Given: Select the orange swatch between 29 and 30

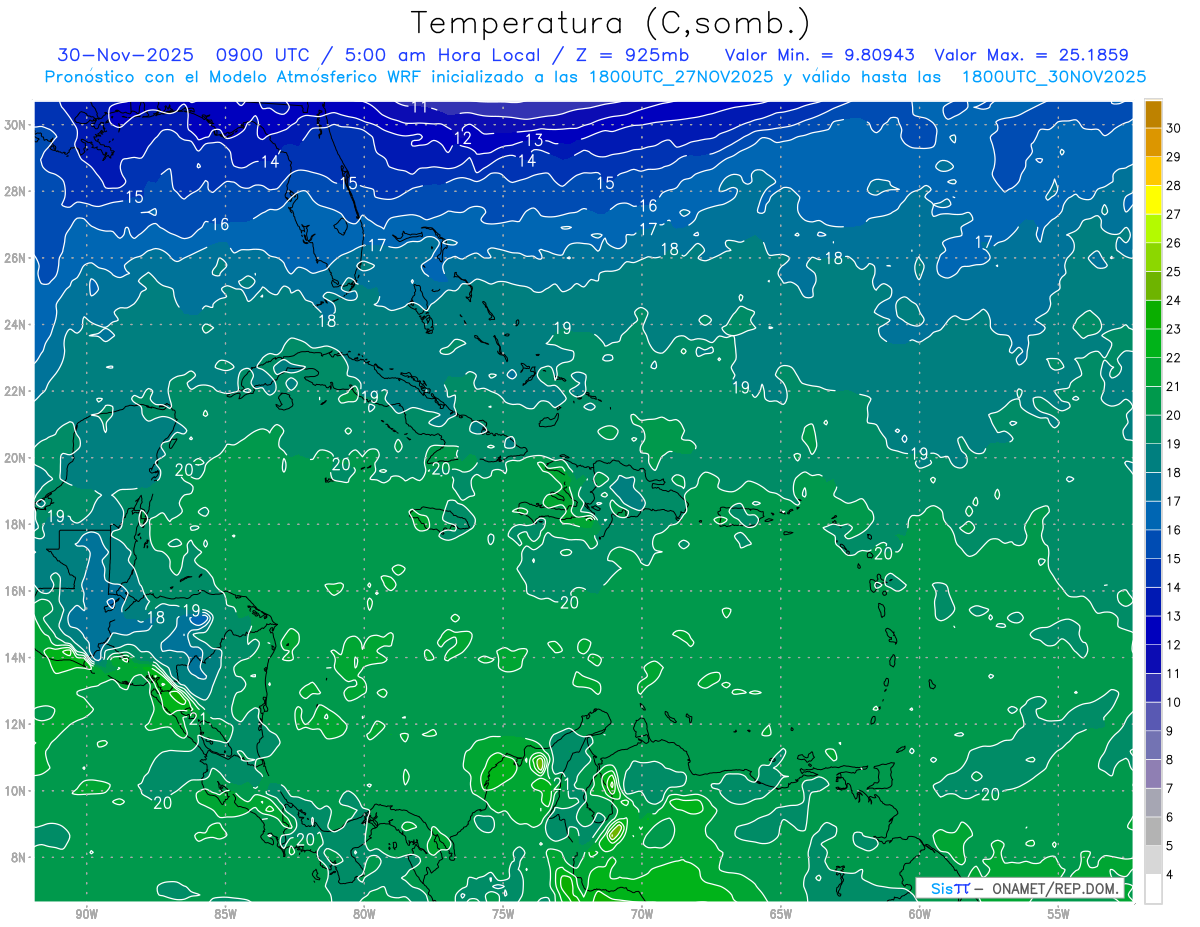Looking at the screenshot, I should 1153,142.
